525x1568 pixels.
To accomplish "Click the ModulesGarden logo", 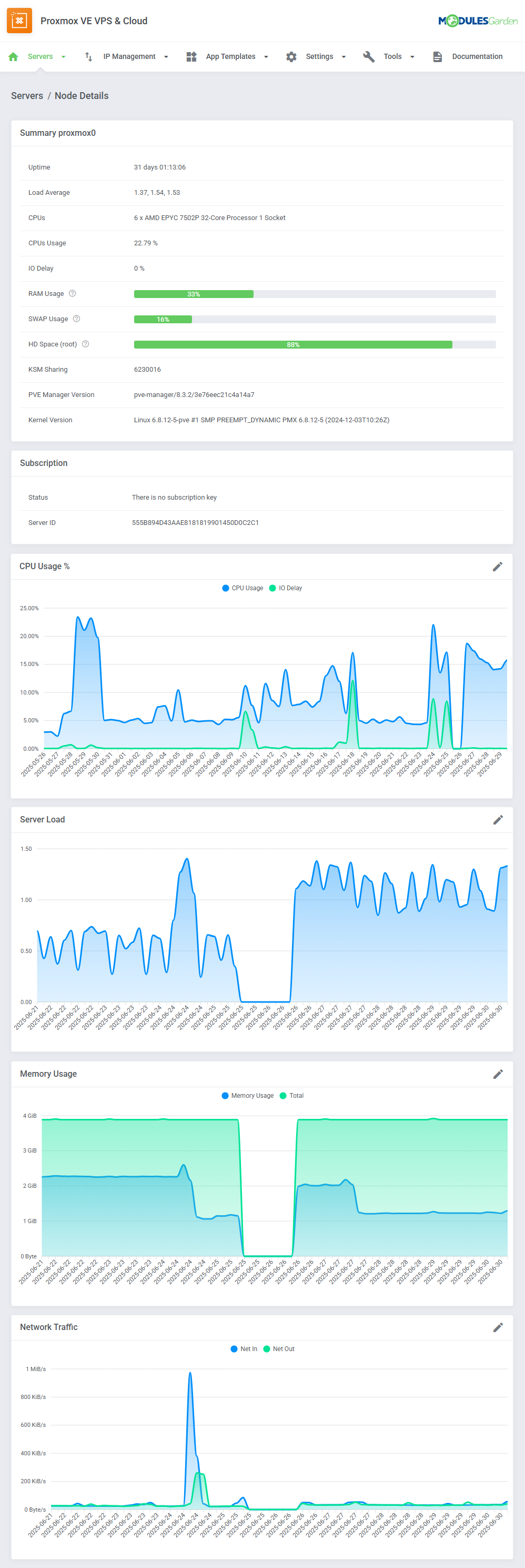I will click(x=478, y=21).
